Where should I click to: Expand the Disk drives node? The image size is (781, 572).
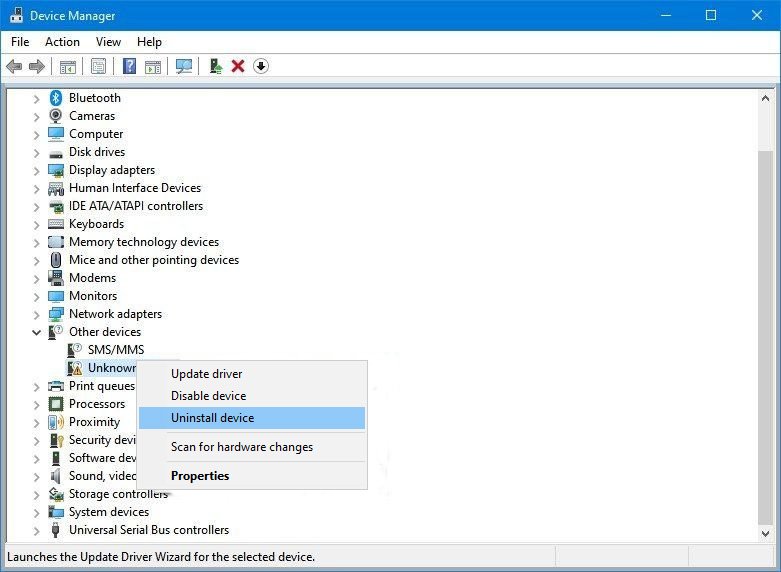pyautogui.click(x=36, y=152)
